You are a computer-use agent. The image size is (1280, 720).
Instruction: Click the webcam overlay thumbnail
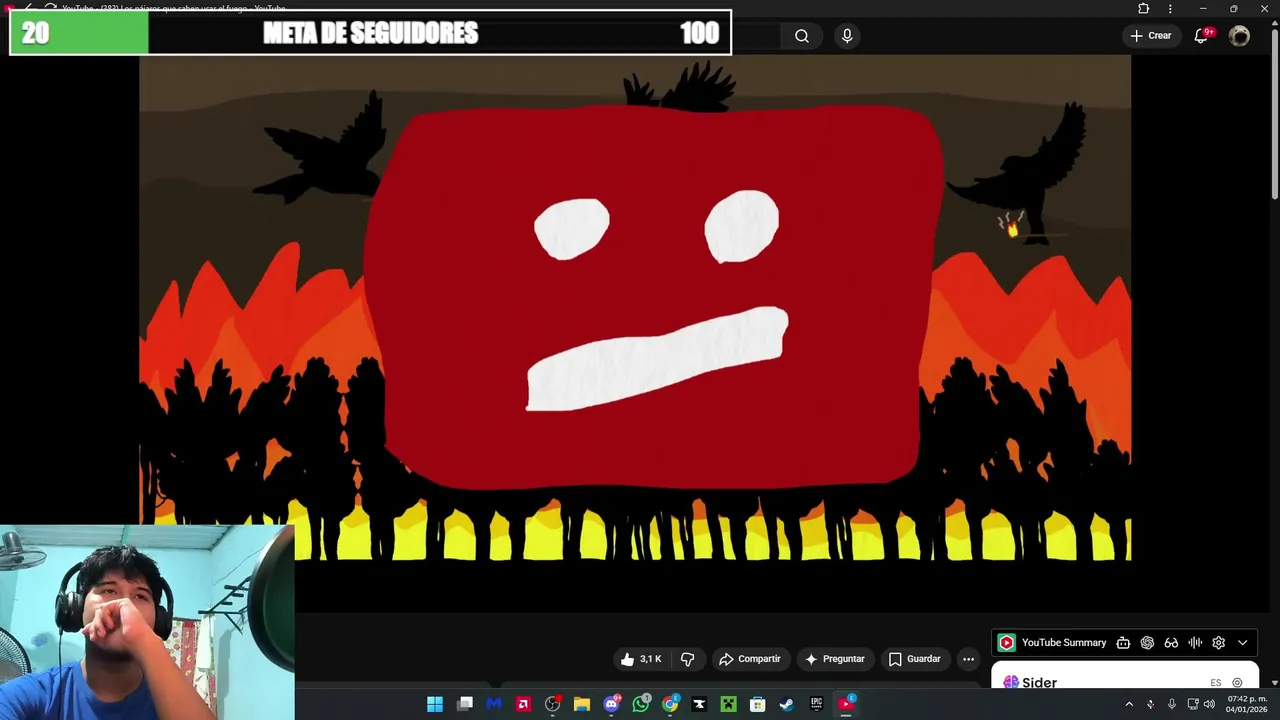(x=147, y=622)
